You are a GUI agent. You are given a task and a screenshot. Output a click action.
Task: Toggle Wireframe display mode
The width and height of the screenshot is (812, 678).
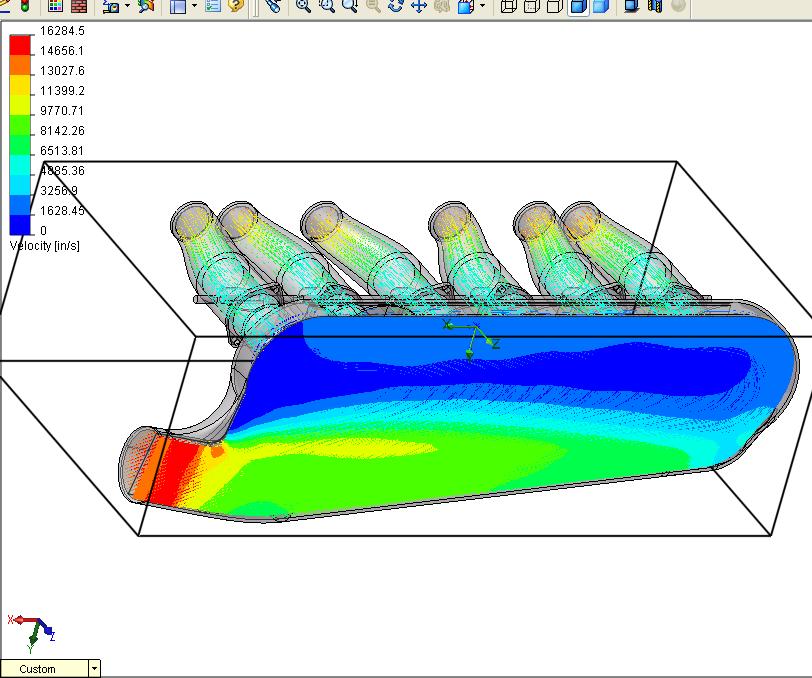(508, 6)
